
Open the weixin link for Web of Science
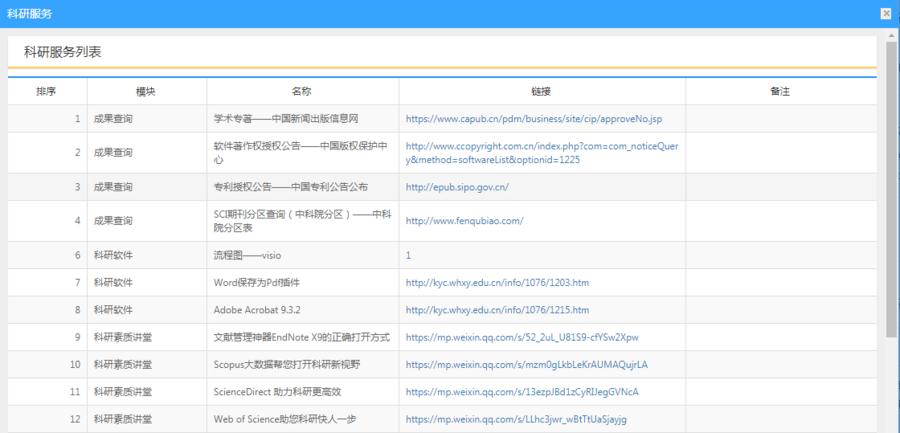click(516, 418)
